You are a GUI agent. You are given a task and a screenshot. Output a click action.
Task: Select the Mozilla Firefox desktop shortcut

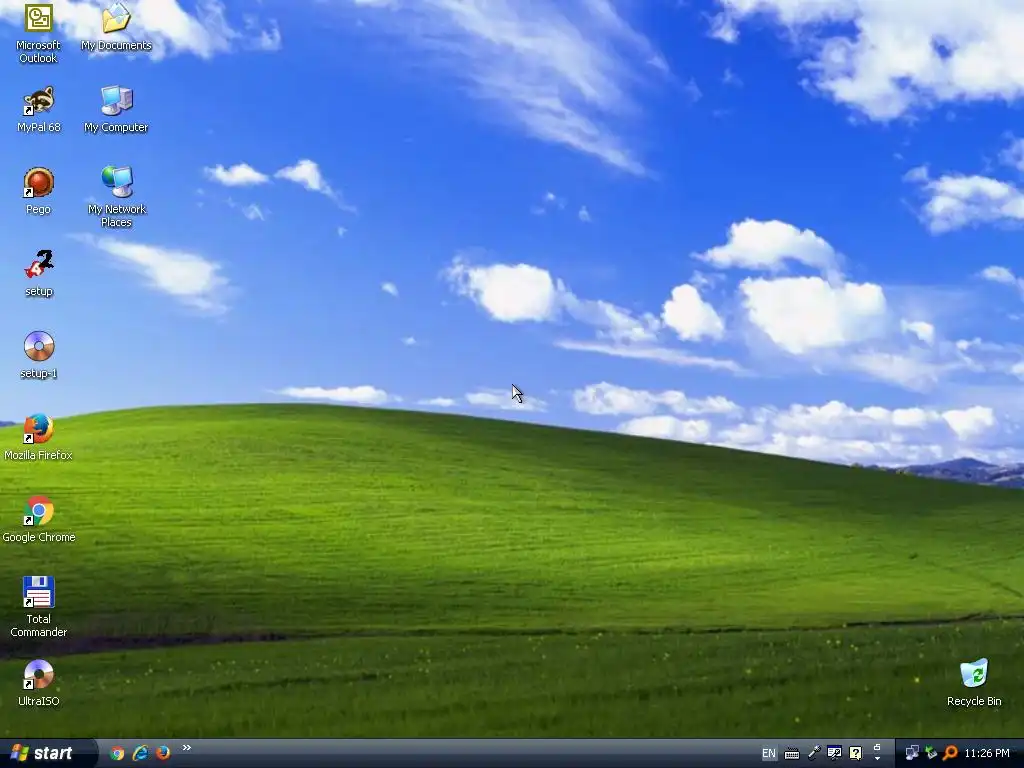pyautogui.click(x=39, y=437)
